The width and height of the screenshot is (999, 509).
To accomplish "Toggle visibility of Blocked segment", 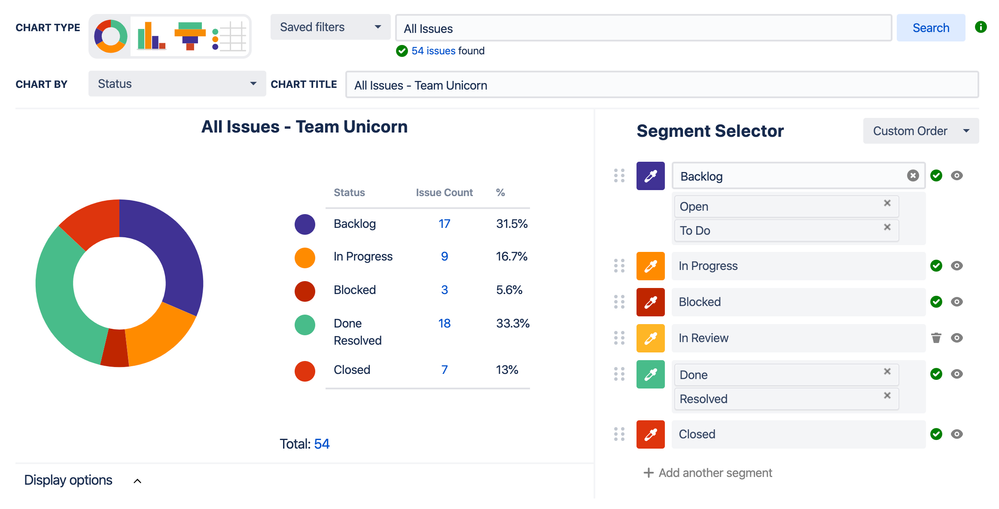I will (957, 301).
